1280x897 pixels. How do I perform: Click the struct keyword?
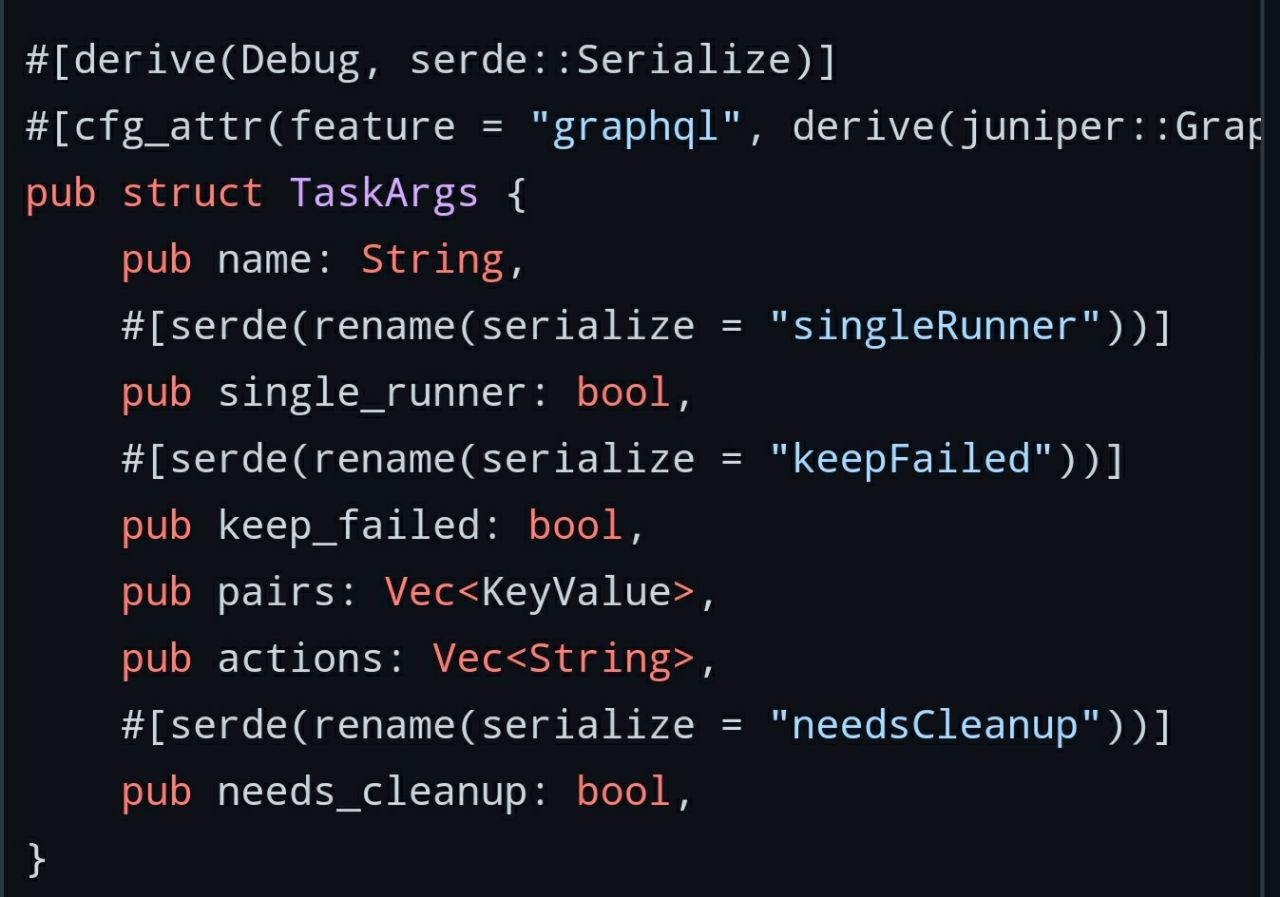click(192, 193)
